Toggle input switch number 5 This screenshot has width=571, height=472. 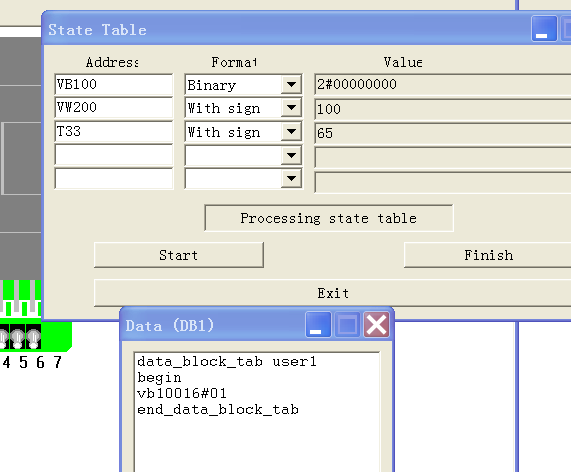[x=17, y=338]
